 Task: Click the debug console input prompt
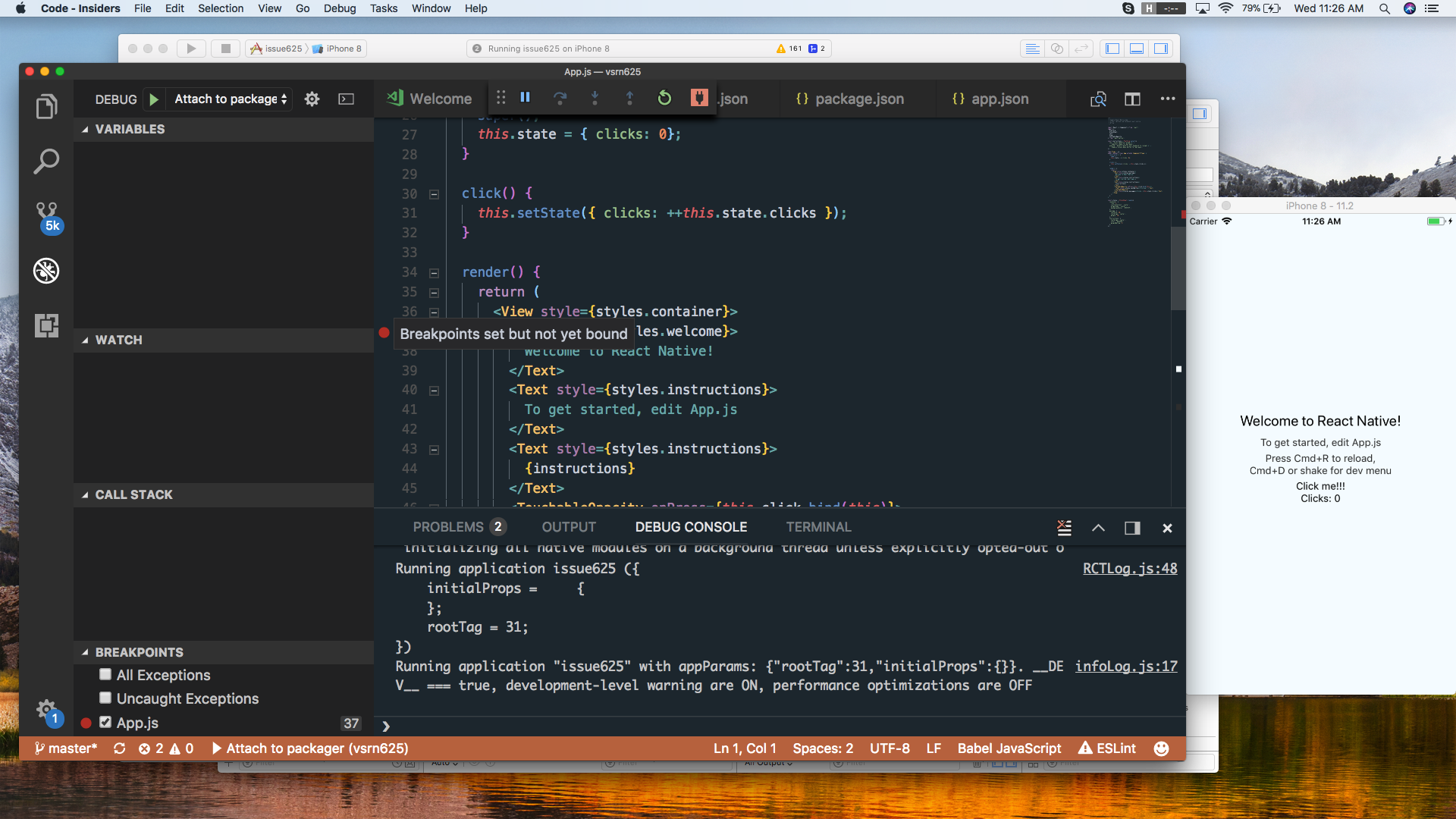point(781,726)
